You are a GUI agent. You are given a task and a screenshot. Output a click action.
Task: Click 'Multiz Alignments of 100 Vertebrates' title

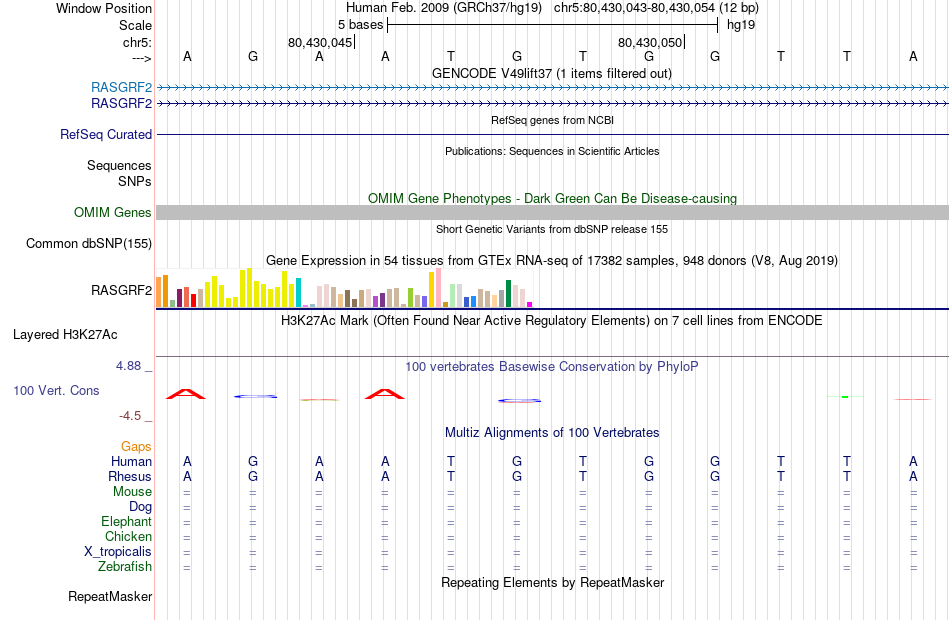coord(552,433)
